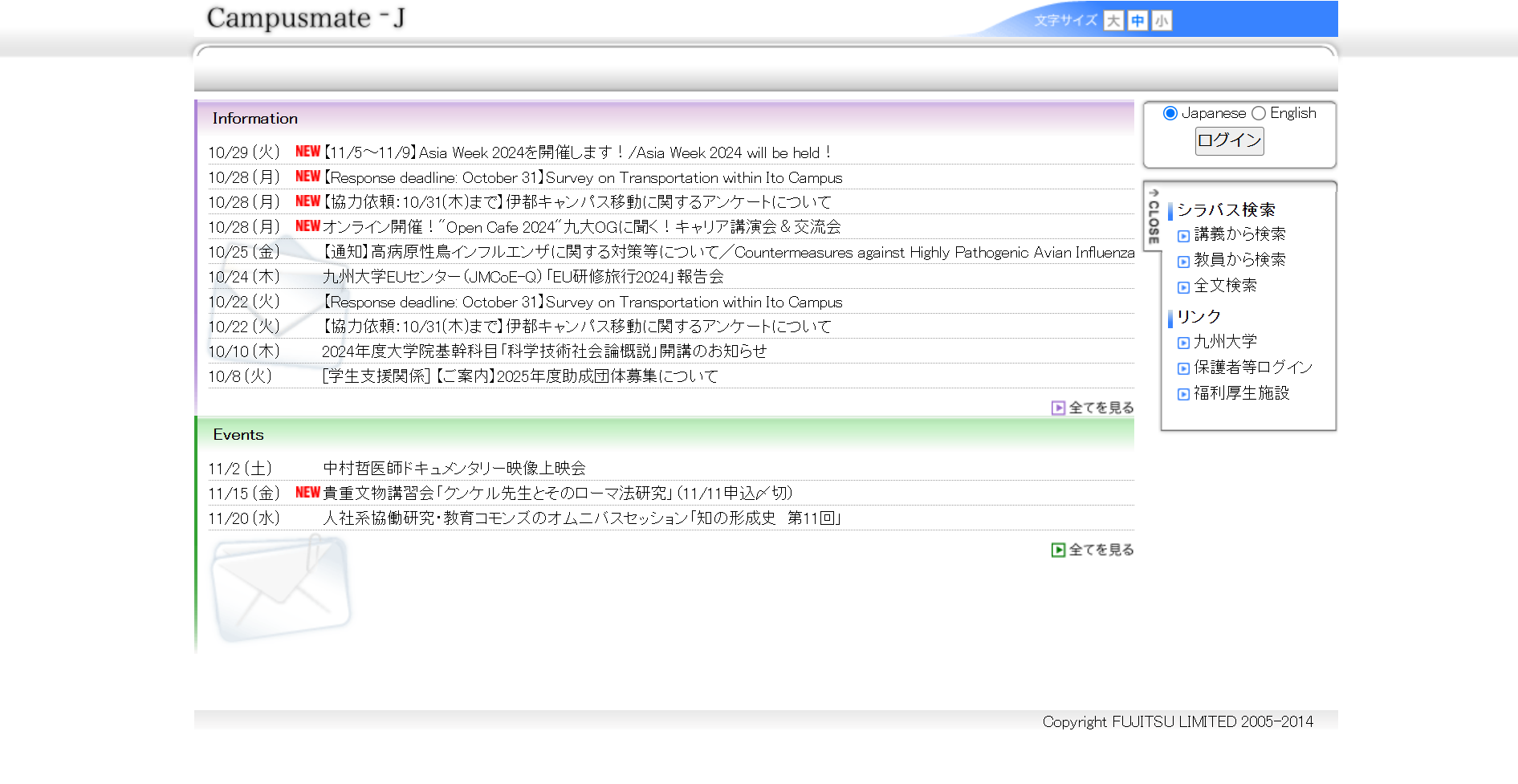
Task: Open 科学技術社会論概説 開講のお知らせ
Action: point(544,351)
